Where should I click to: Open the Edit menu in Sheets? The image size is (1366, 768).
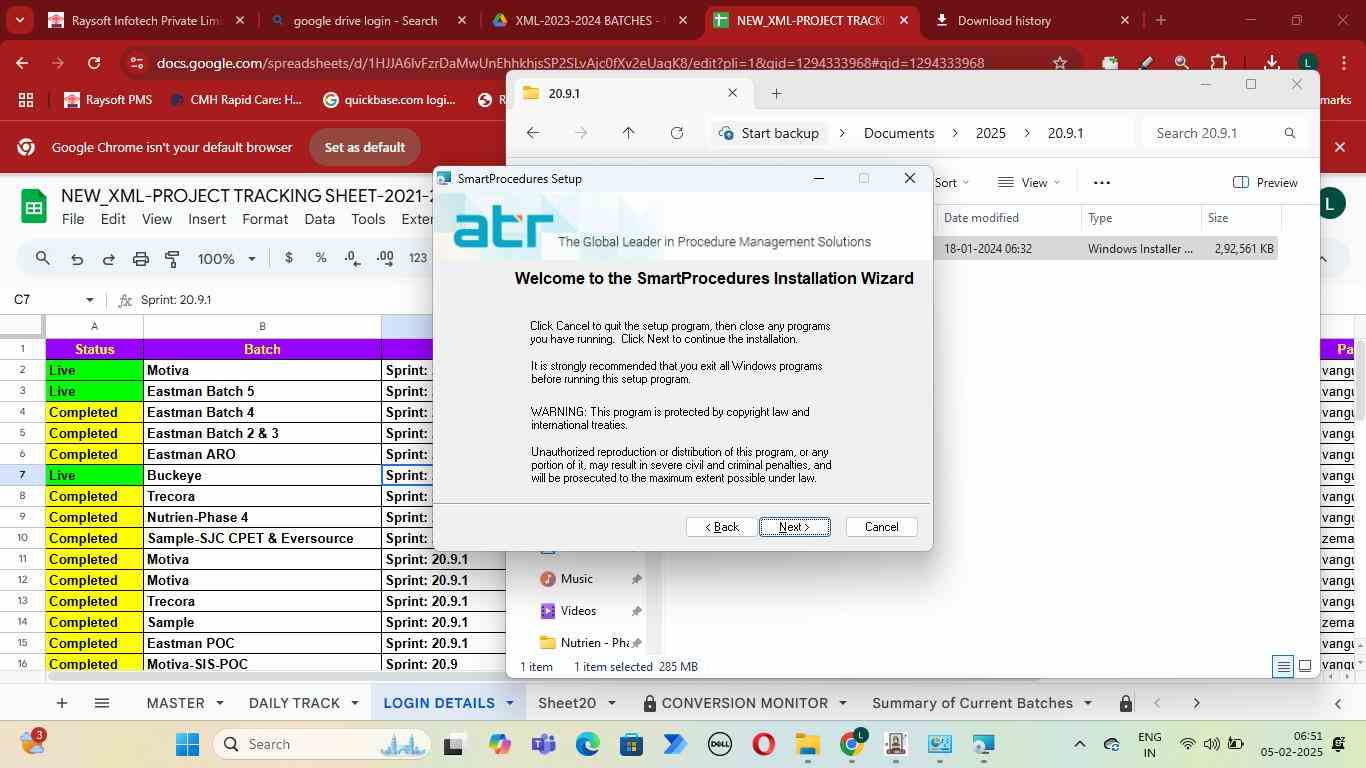coord(113,219)
